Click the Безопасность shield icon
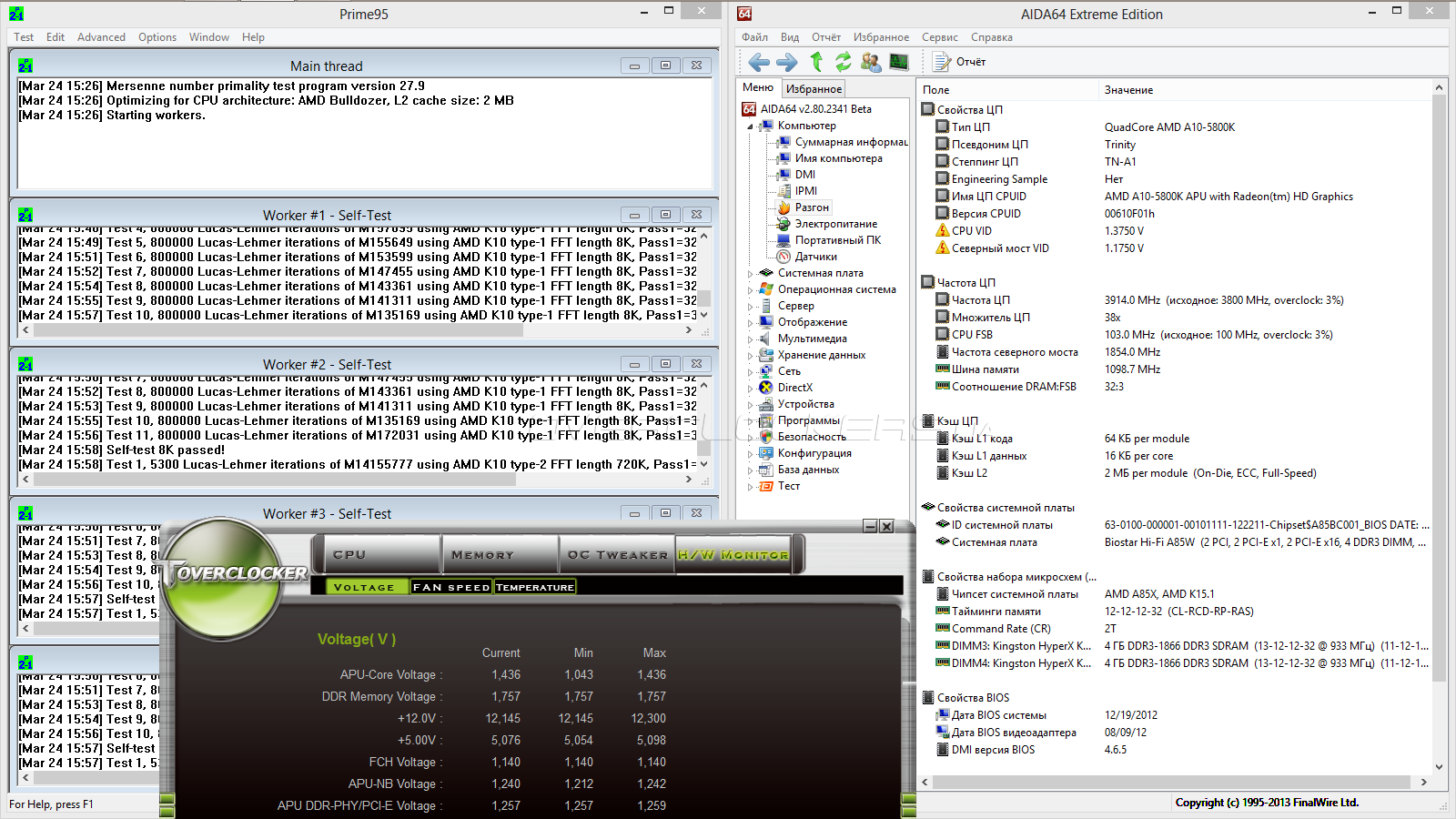This screenshot has width=1456, height=819. (x=766, y=437)
